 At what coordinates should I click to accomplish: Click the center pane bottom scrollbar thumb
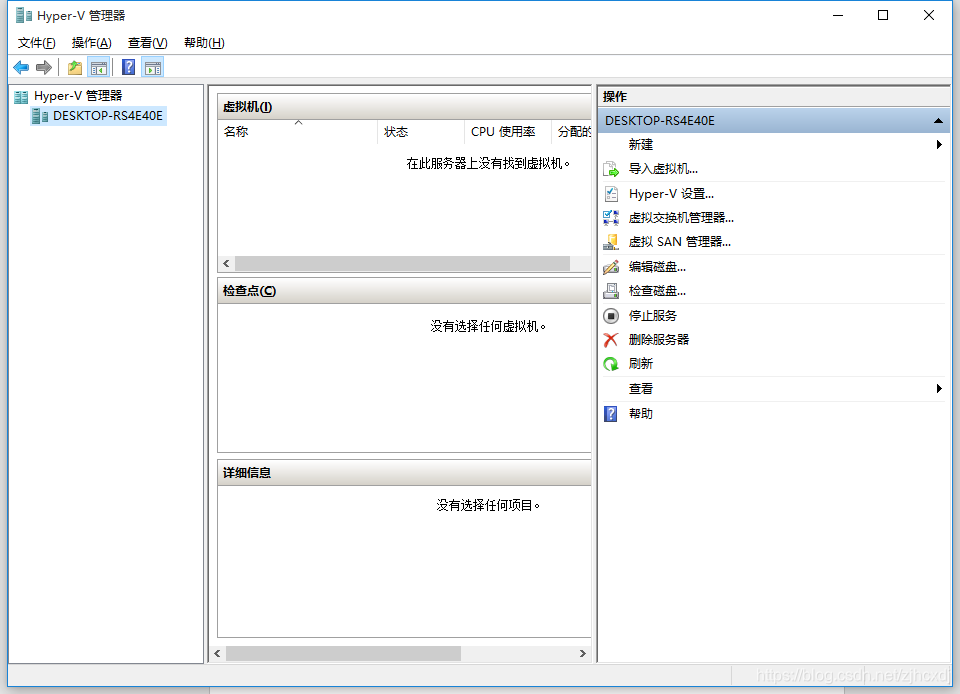343,654
